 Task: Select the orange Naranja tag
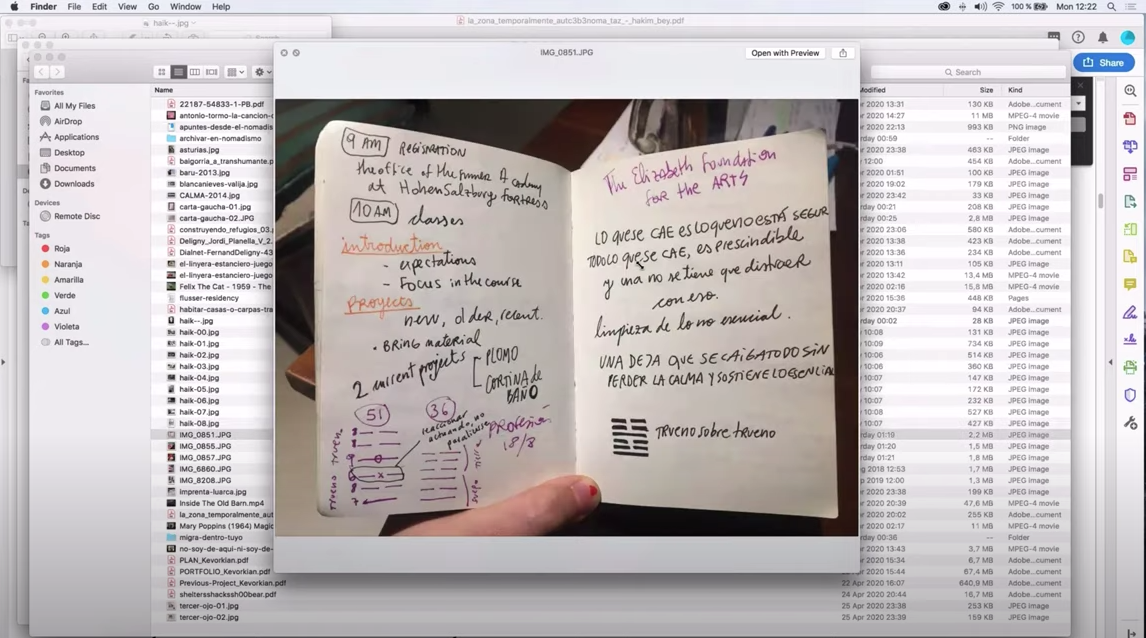[67, 264]
